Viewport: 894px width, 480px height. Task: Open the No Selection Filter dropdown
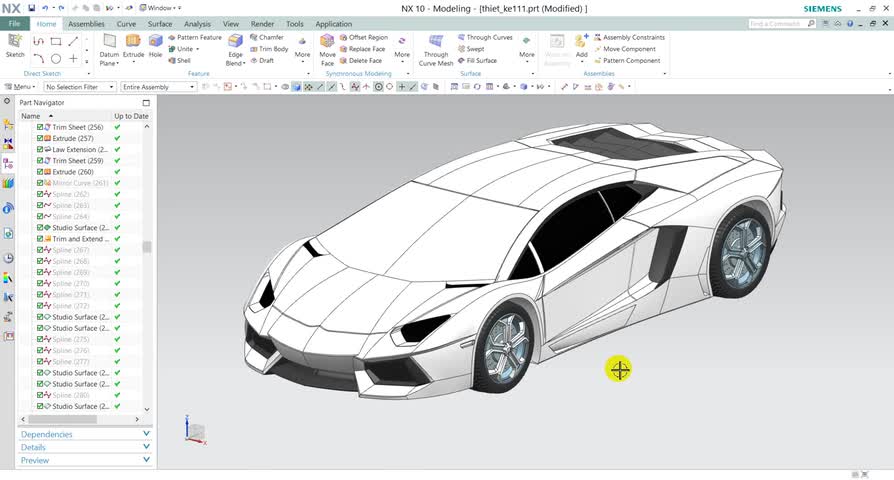80,87
